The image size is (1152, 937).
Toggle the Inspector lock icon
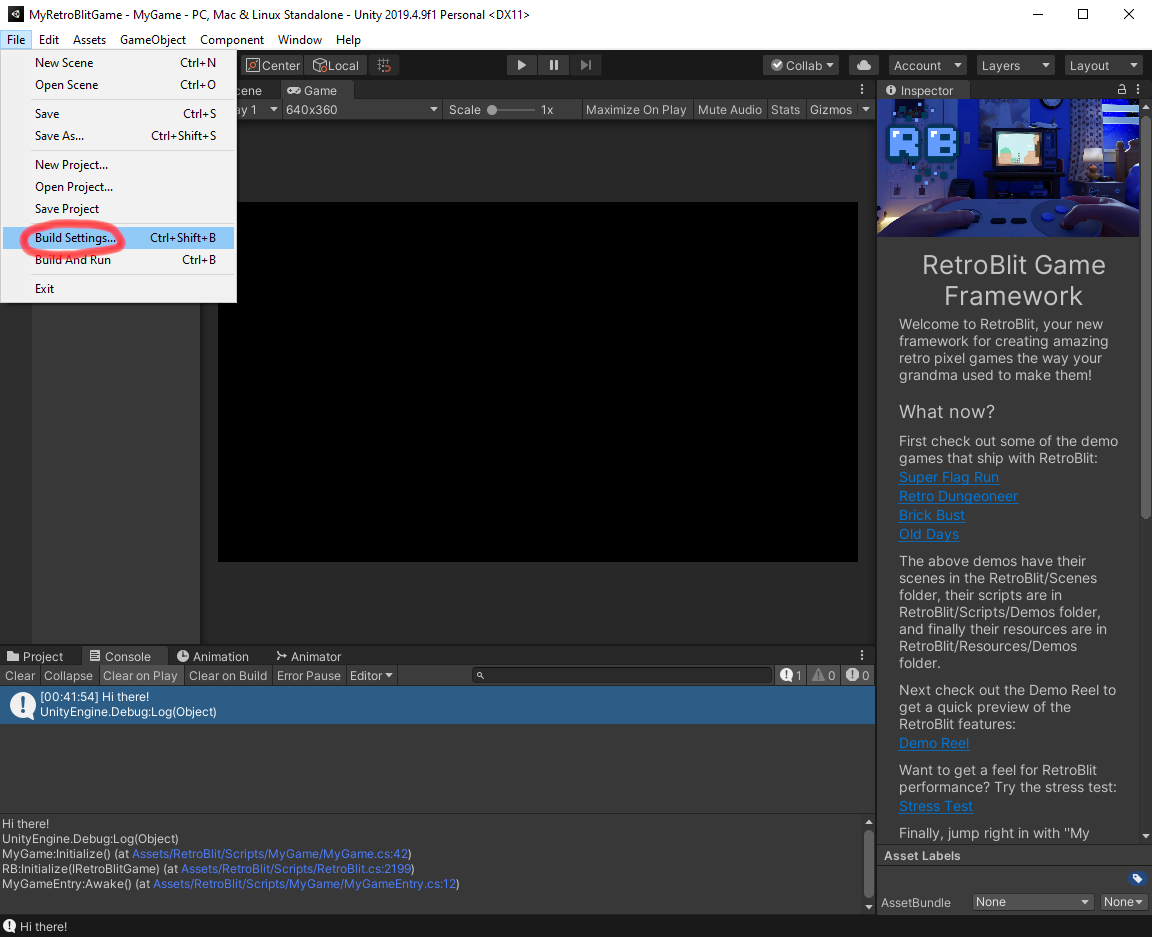(1122, 89)
